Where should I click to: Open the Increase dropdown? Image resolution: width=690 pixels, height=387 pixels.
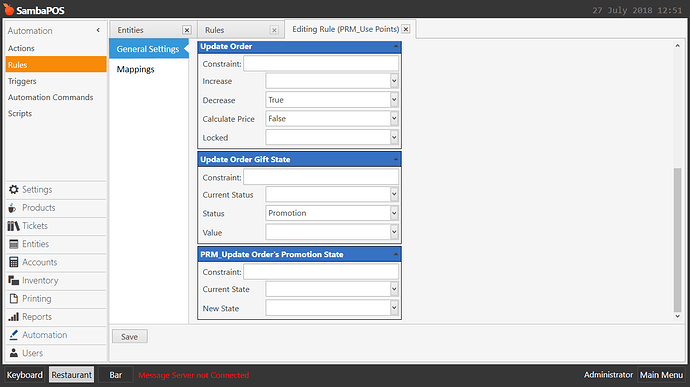coord(394,81)
